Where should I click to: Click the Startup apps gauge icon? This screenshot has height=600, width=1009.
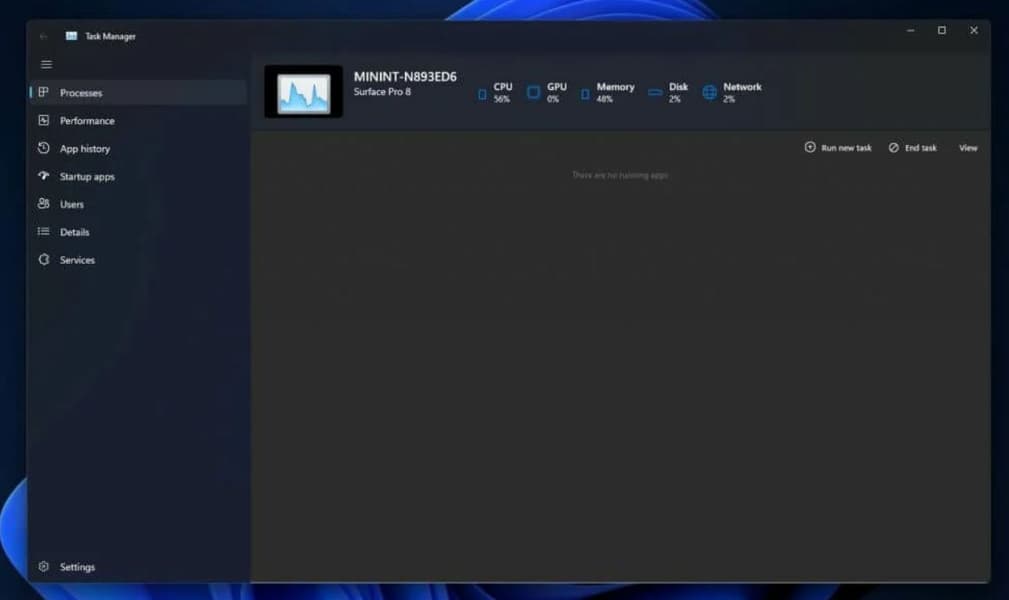[43, 176]
